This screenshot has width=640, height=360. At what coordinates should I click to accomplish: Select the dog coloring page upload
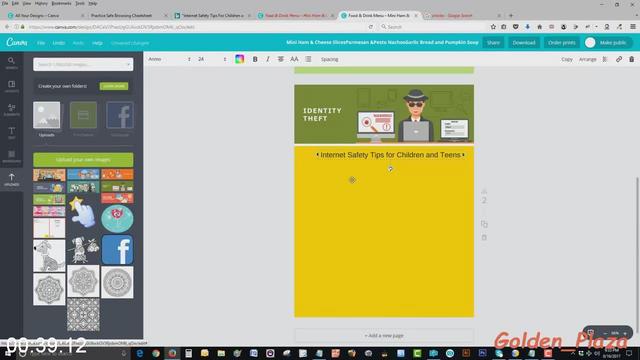pos(49,256)
